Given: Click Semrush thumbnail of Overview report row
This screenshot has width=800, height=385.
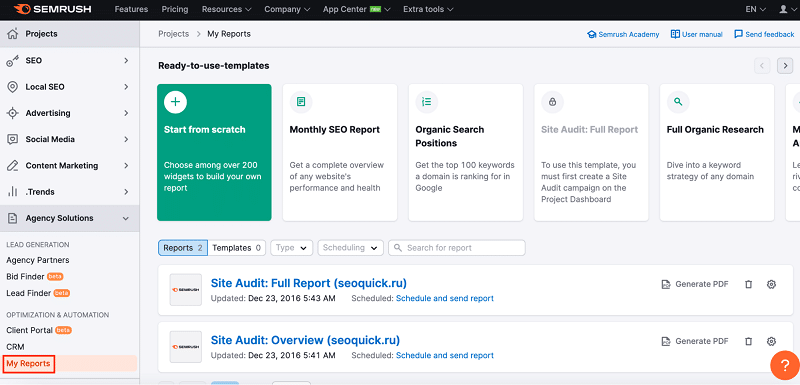Looking at the screenshot, I should tap(186, 347).
